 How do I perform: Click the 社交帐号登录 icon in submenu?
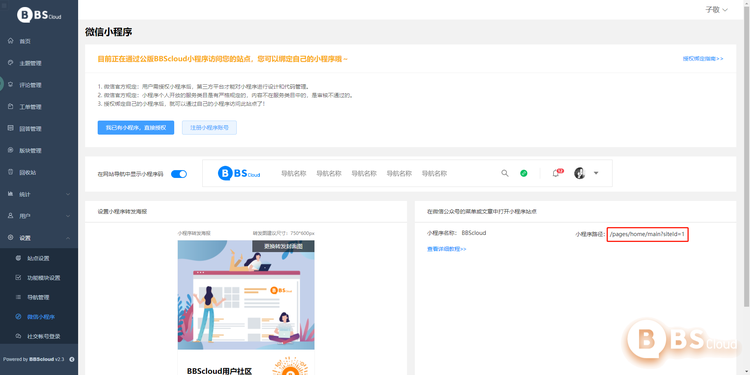click(18, 336)
